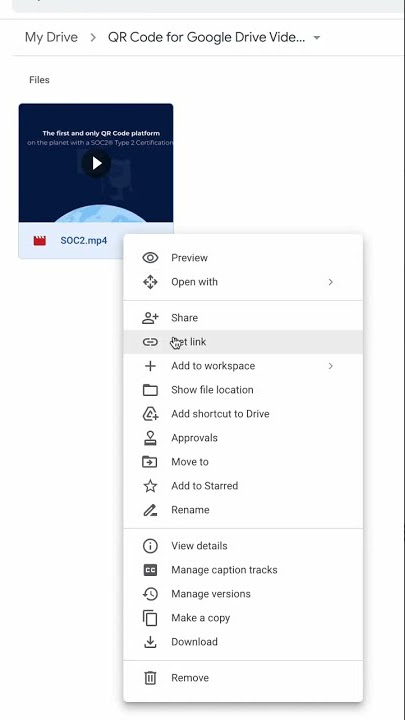Select Add shortcut to Drive
The image size is (405, 720).
point(243,414)
